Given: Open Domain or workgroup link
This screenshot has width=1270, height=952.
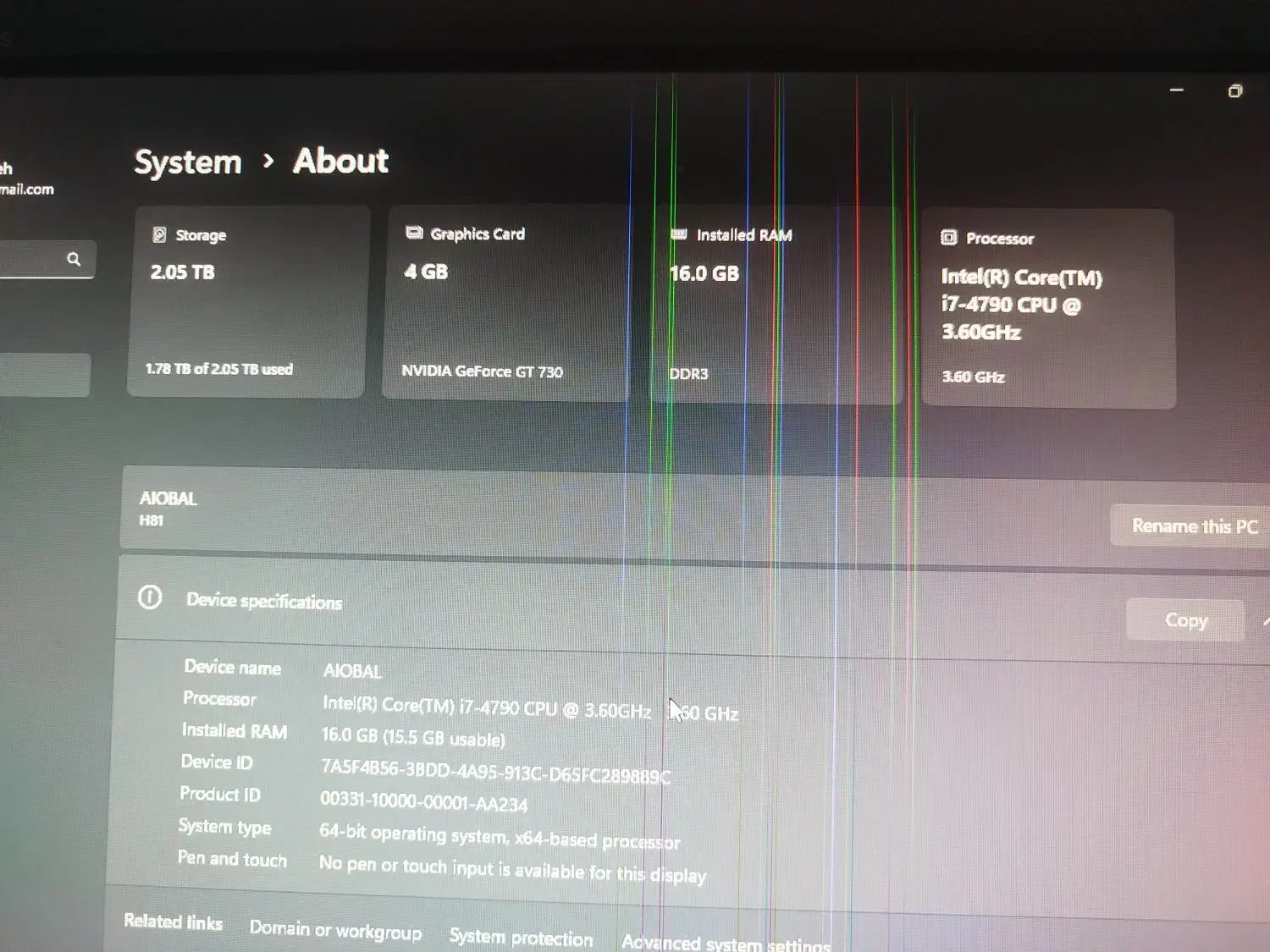Looking at the screenshot, I should click(x=335, y=930).
